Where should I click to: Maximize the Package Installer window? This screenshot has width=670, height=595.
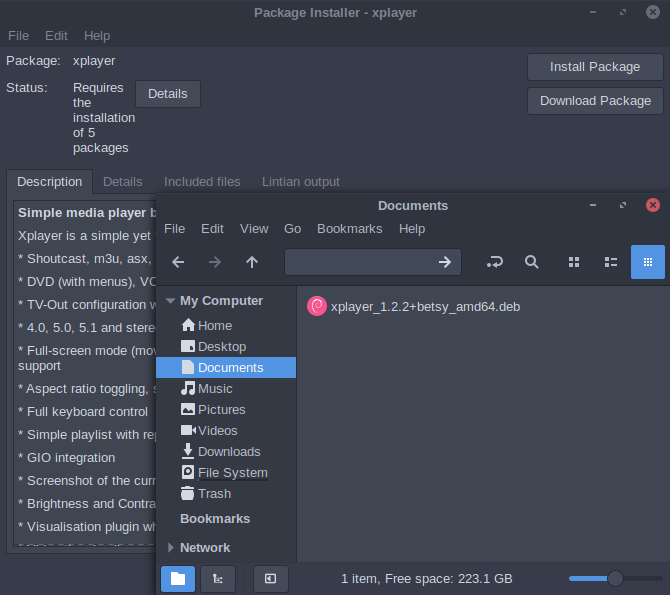[623, 12]
